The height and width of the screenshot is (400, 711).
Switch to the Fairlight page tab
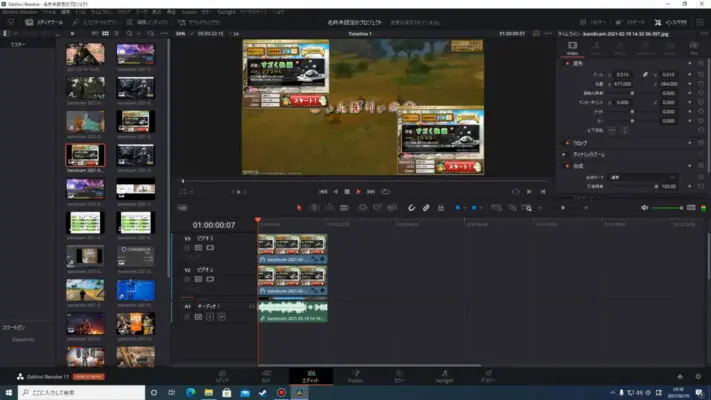[x=444, y=376]
